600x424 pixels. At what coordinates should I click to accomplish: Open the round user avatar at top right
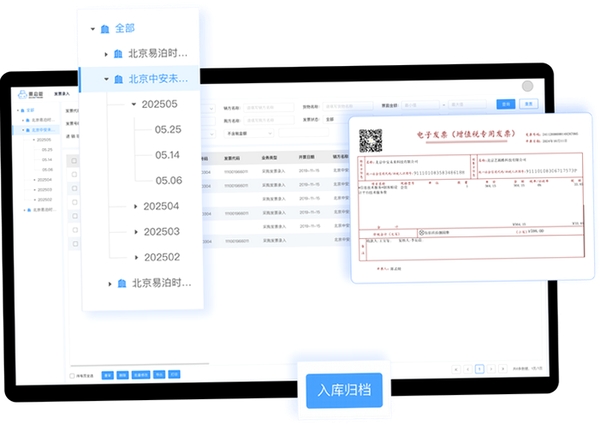(x=527, y=86)
